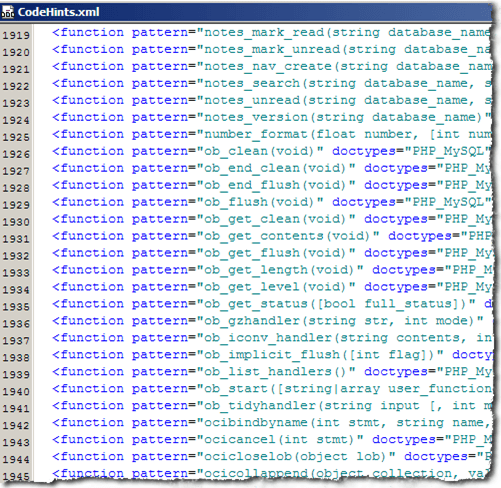Place cursor in ob_clean(void) pattern text
The image size is (501, 488).
[260, 152]
